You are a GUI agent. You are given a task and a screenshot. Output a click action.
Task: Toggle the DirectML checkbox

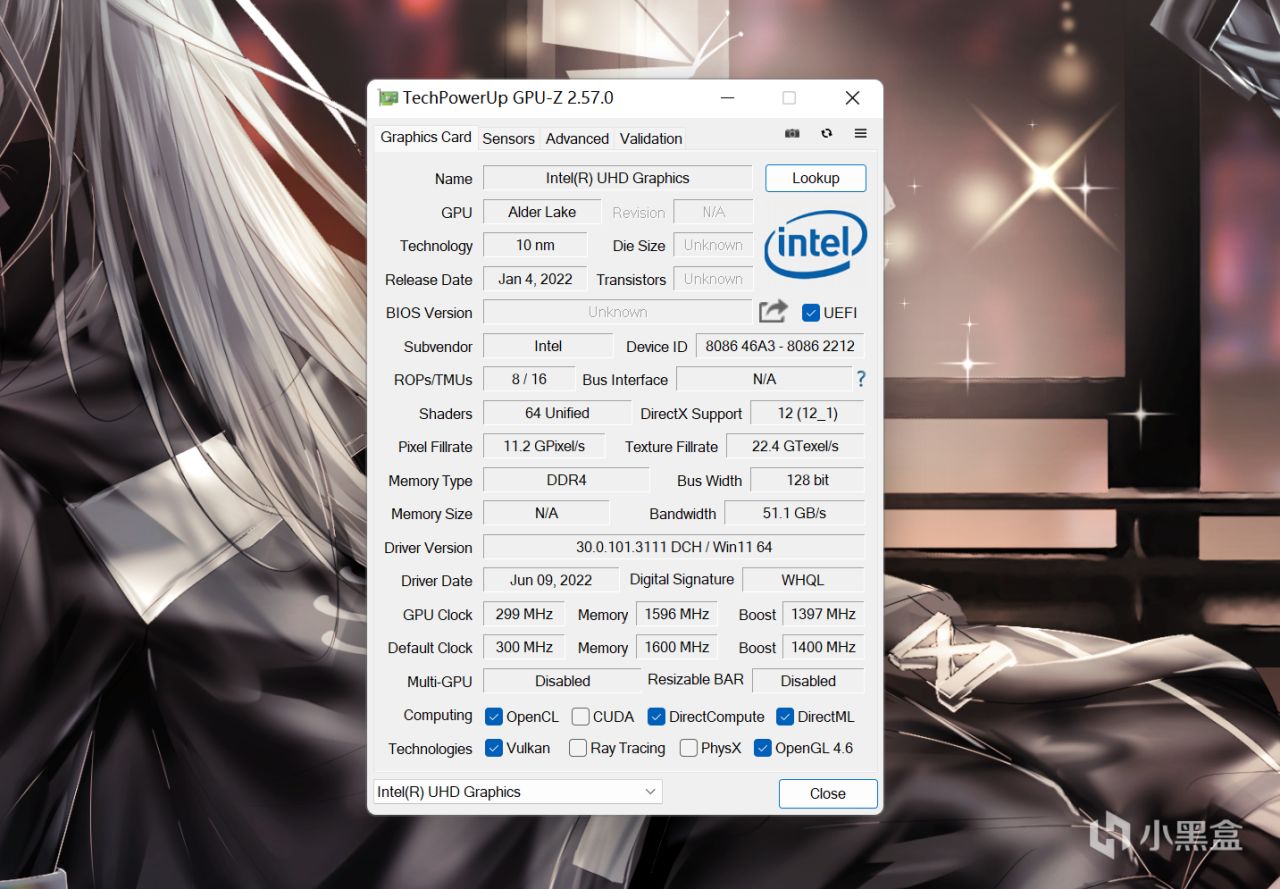[x=785, y=717]
